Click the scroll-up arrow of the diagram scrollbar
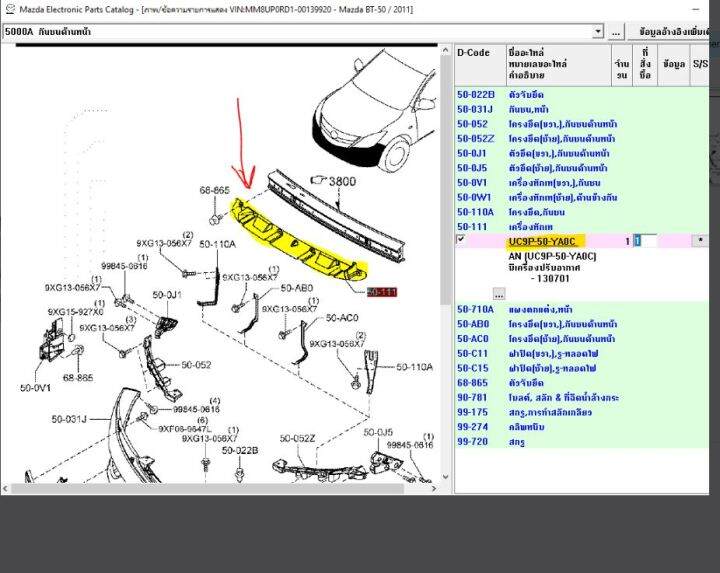This screenshot has height=573, width=720. click(445, 51)
